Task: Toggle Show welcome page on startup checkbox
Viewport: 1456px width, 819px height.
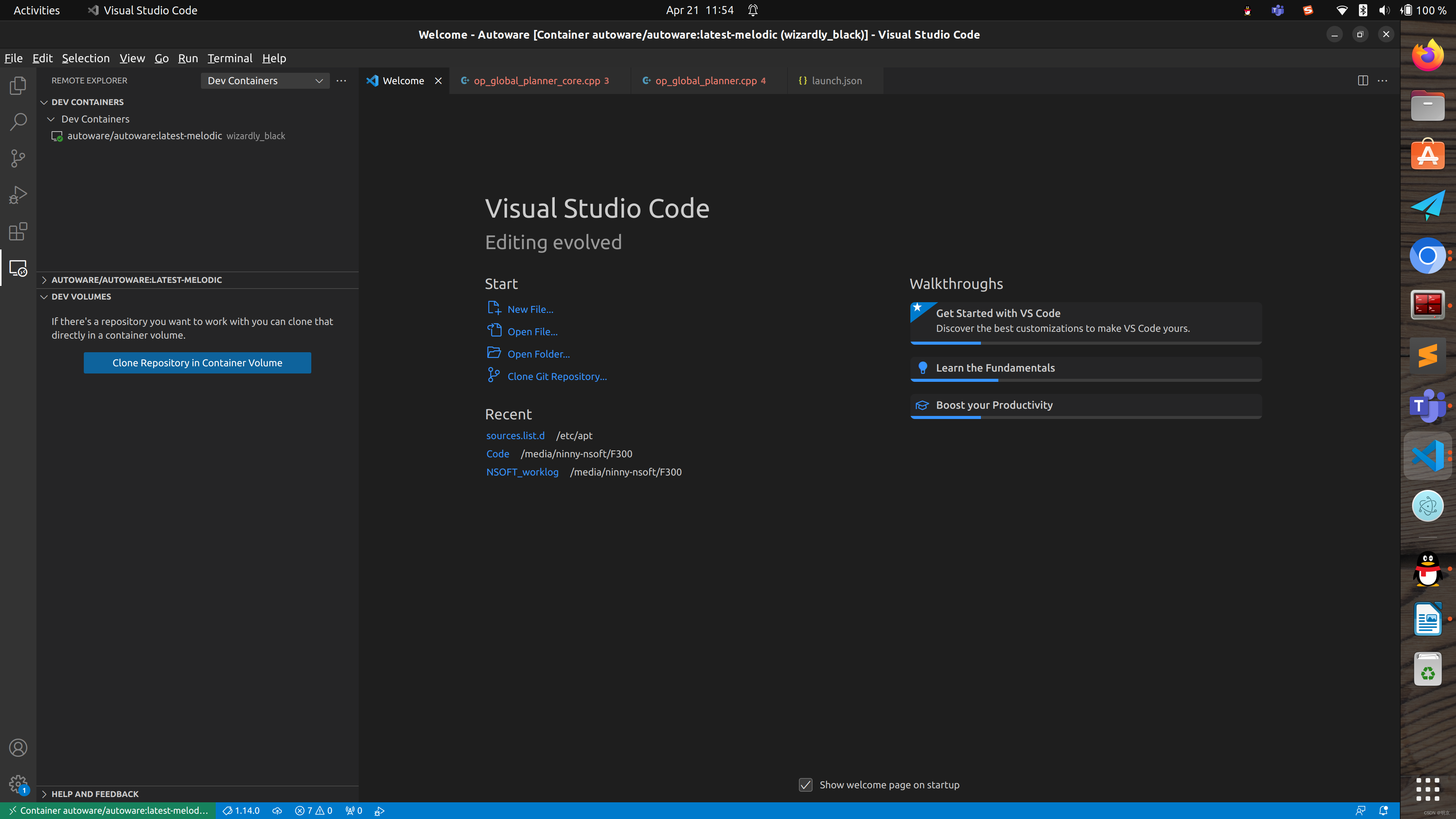Action: pos(805,784)
